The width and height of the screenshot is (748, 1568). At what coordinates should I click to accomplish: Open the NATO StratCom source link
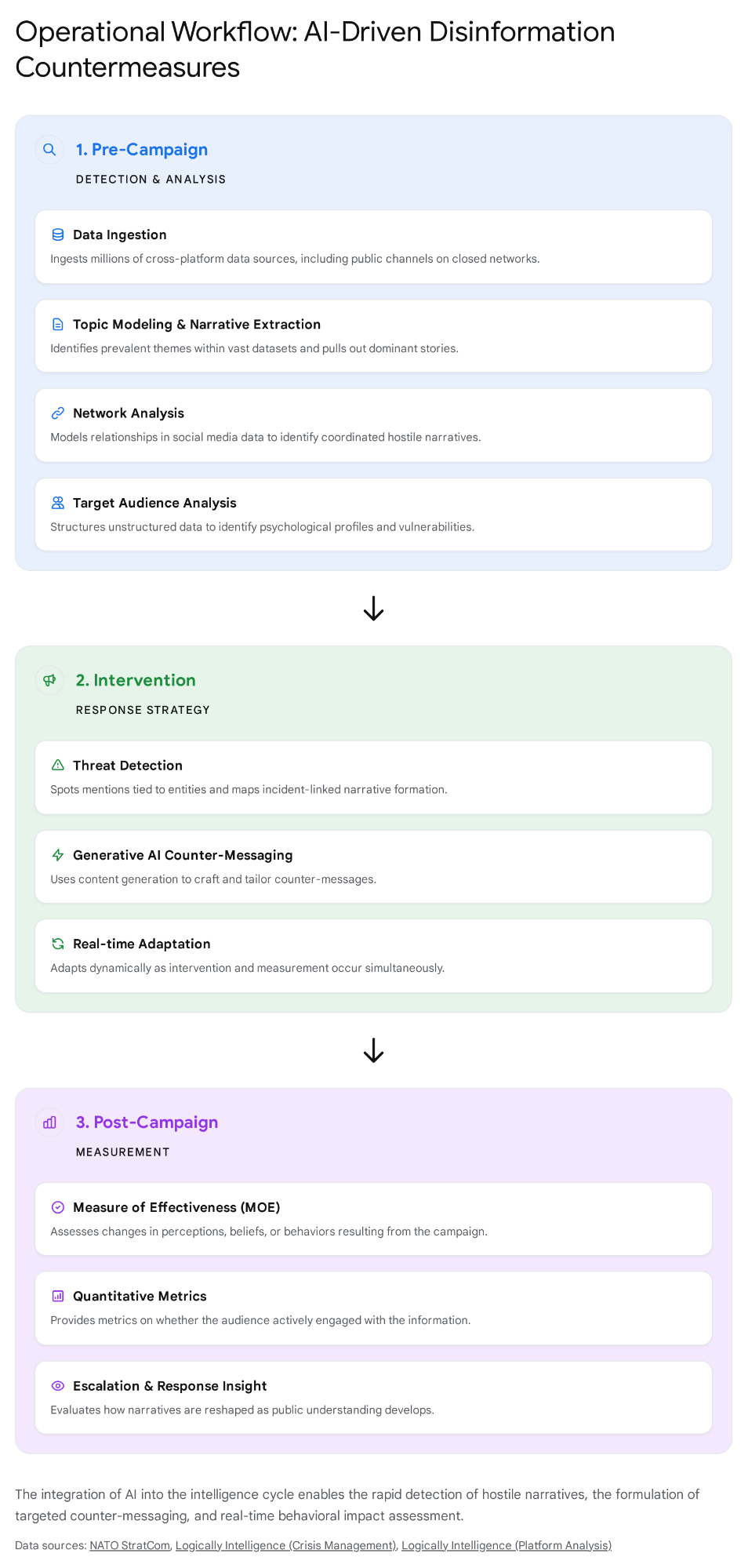coord(129,1545)
